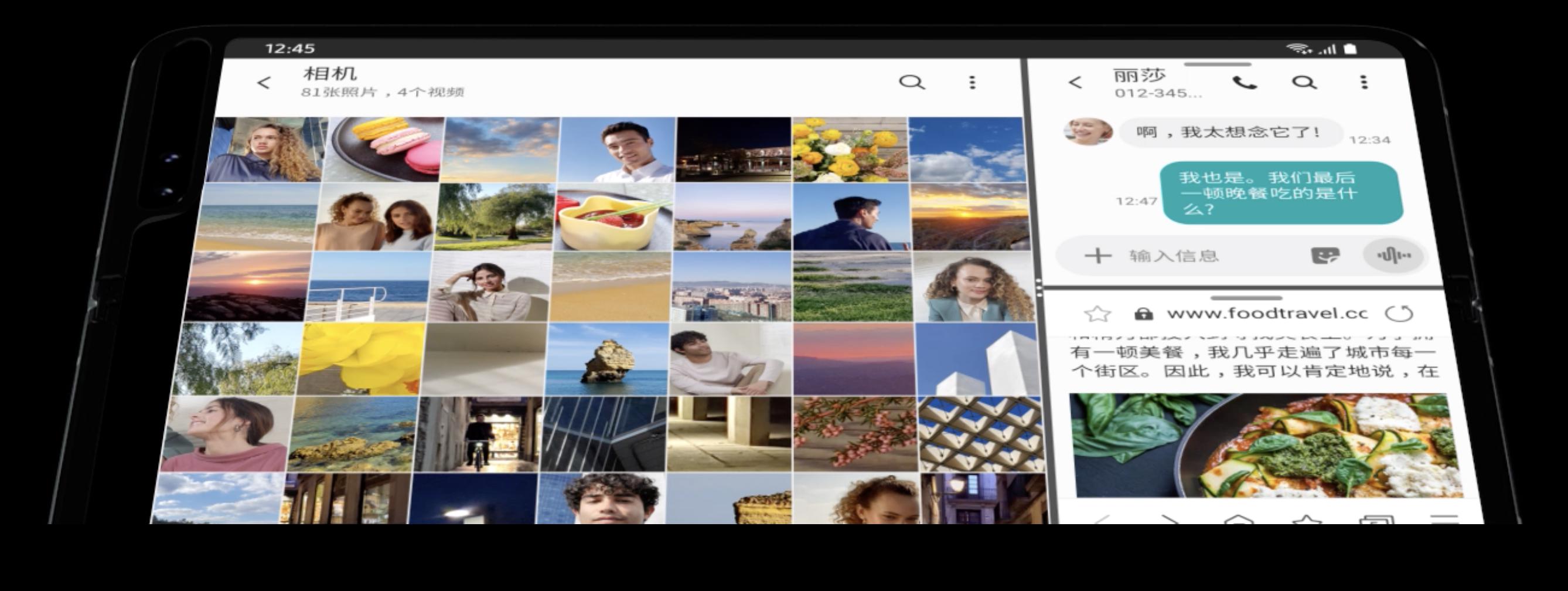Open the sticker picker in message bar
This screenshot has height=591, width=1568.
click(1325, 255)
